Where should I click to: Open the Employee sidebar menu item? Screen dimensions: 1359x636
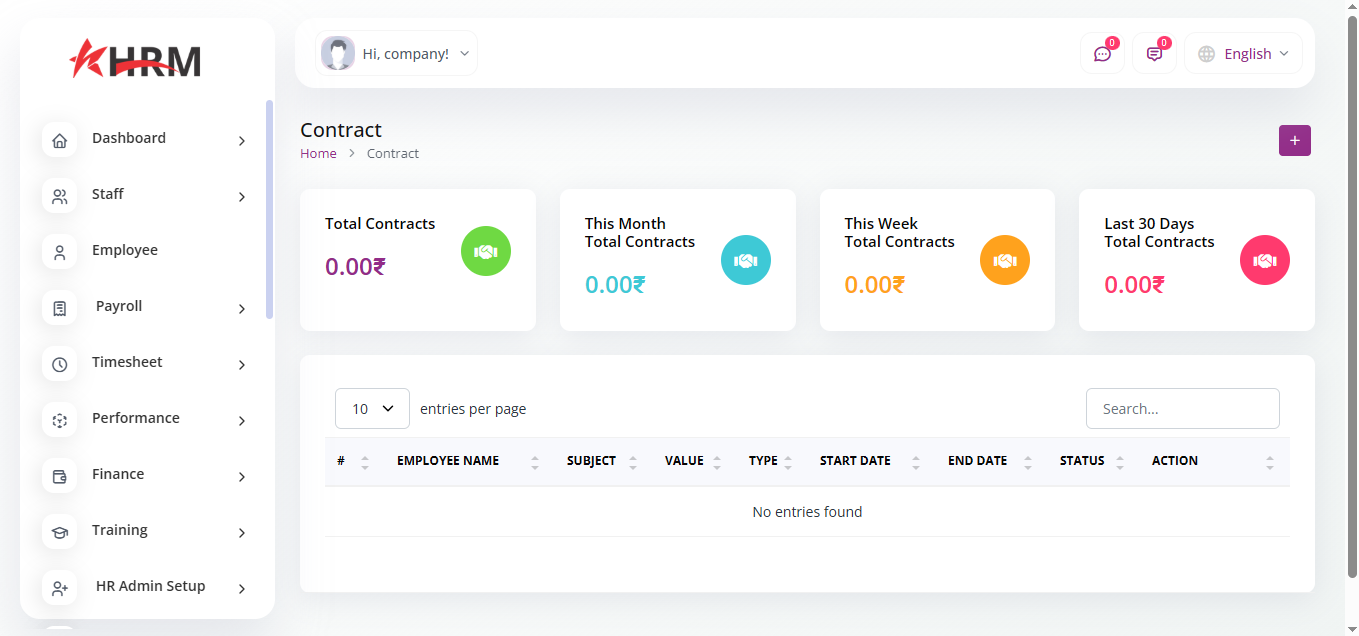coord(125,250)
